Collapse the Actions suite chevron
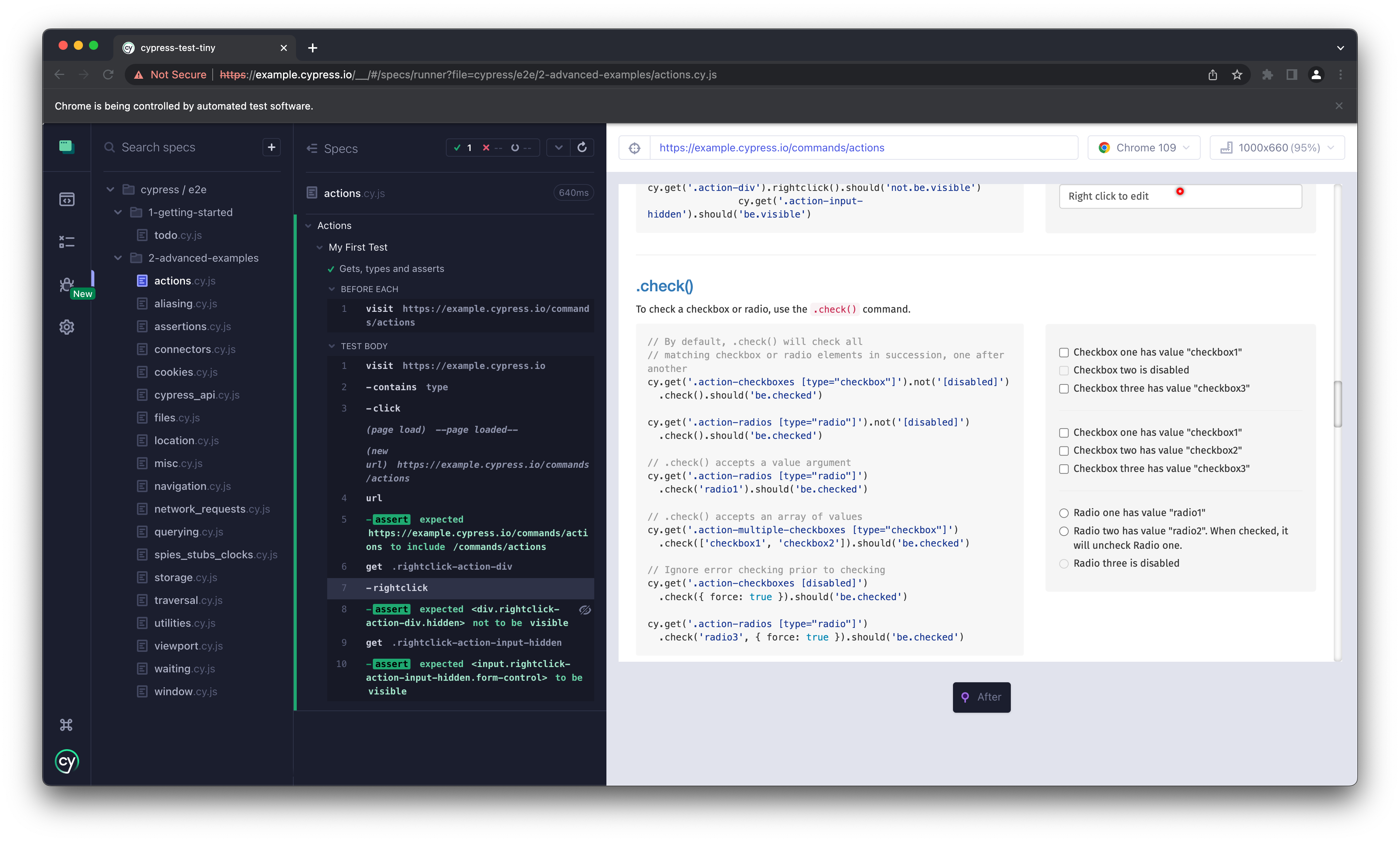 pos(309,226)
